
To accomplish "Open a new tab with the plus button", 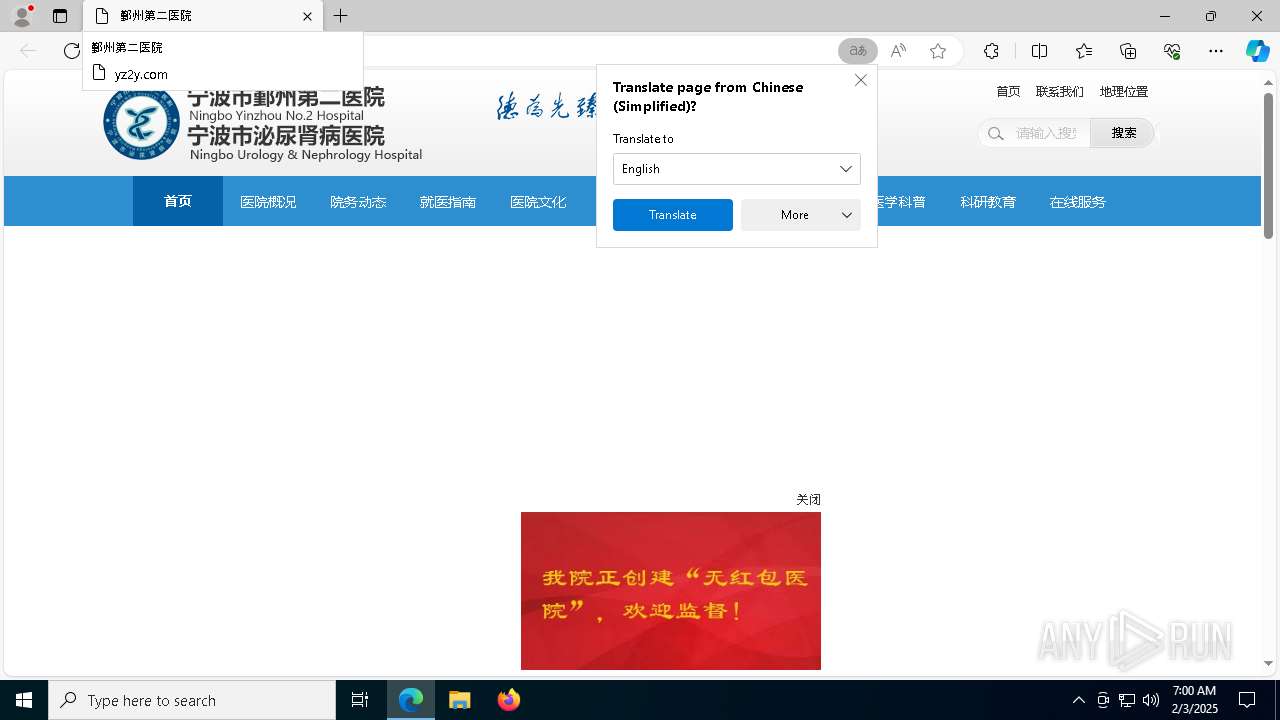I will (x=341, y=16).
